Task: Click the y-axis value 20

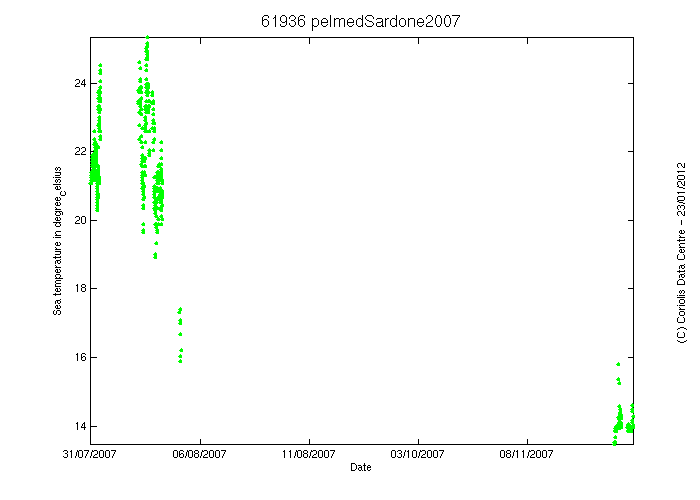Action: [80, 220]
